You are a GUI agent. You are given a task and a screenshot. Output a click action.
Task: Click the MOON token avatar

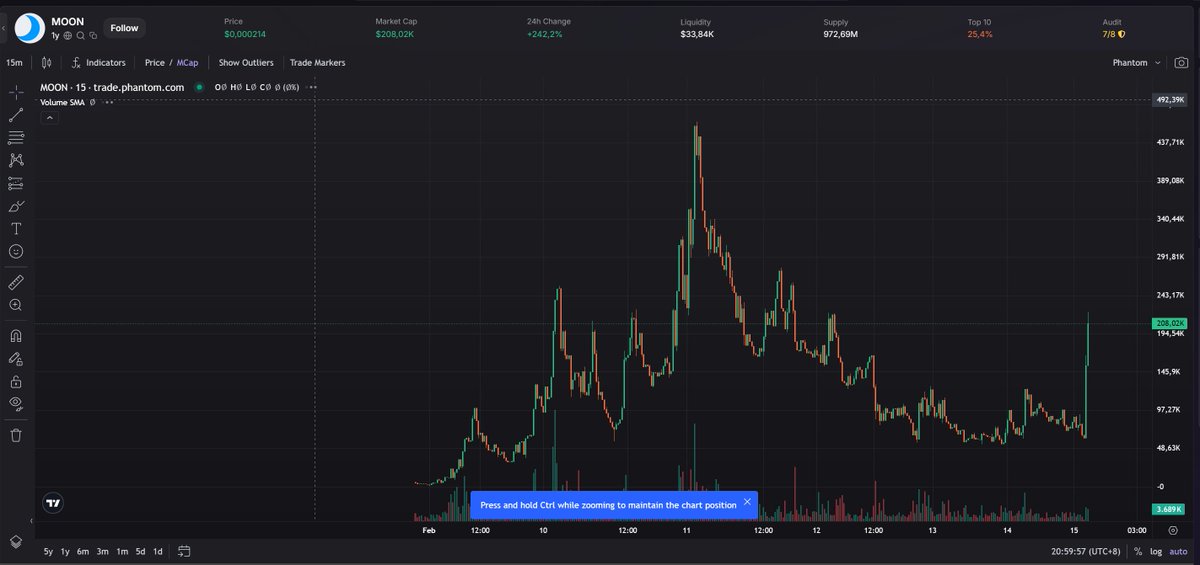click(x=31, y=28)
